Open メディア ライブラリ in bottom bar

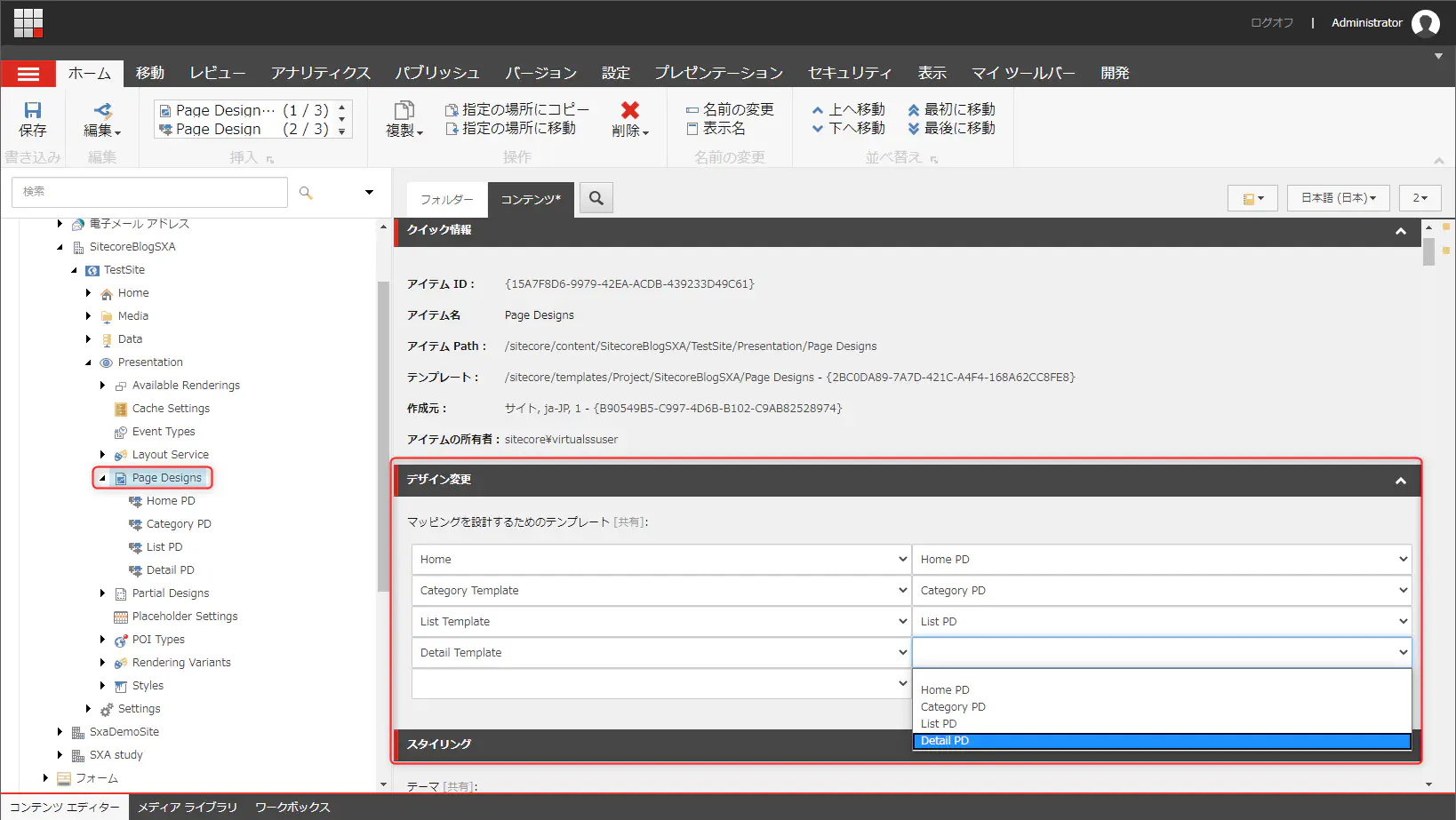(188, 808)
